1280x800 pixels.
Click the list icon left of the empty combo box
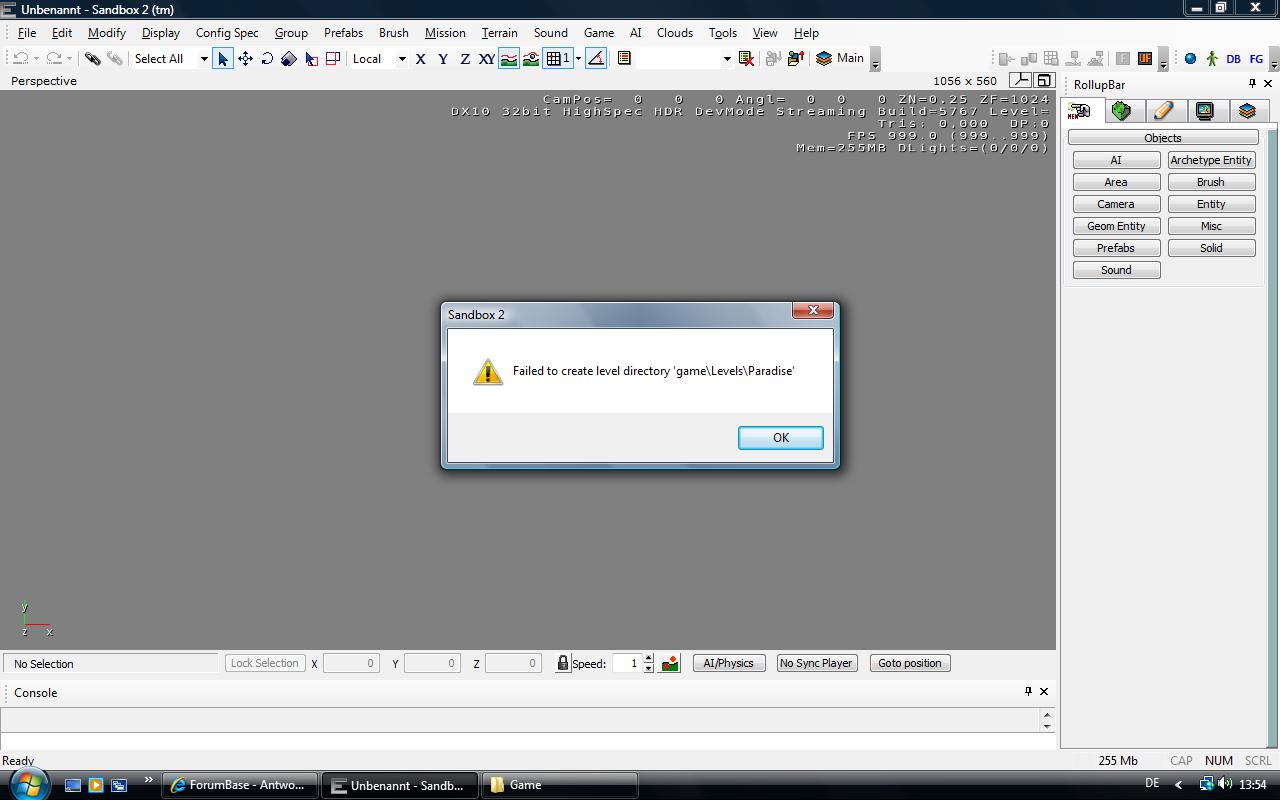pyautogui.click(x=624, y=59)
